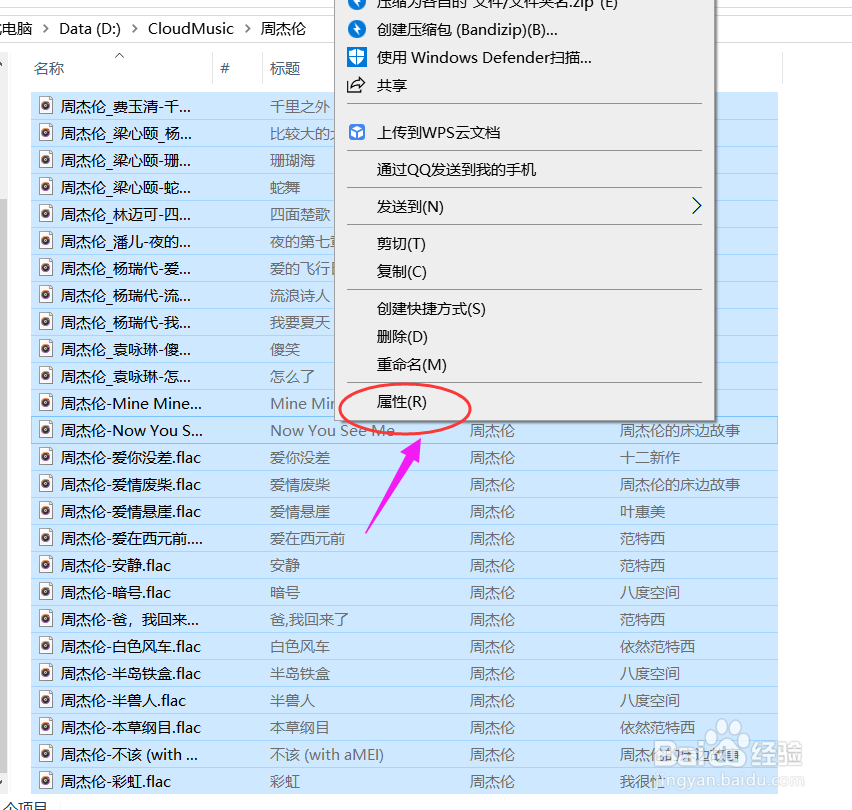Click the file icon beside 周杰伦-本草纲目.flac
Viewport: 852px width, 810px height.
[x=45, y=727]
